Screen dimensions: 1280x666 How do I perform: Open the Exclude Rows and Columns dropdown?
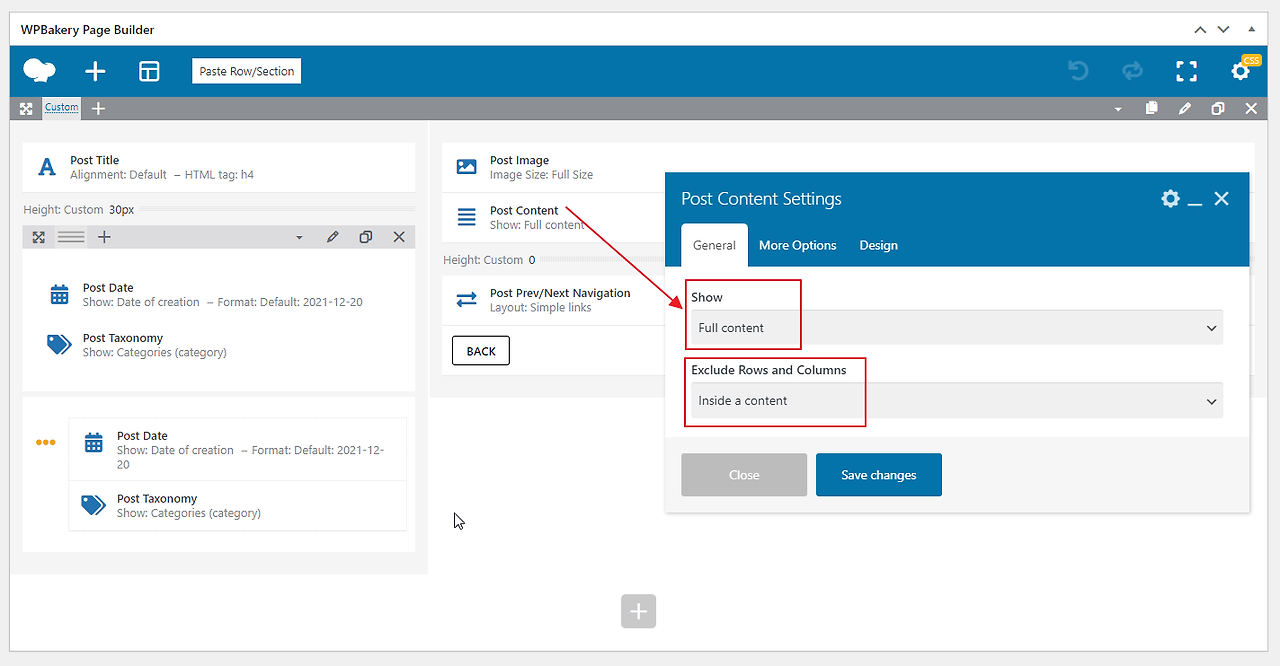[x=957, y=401]
